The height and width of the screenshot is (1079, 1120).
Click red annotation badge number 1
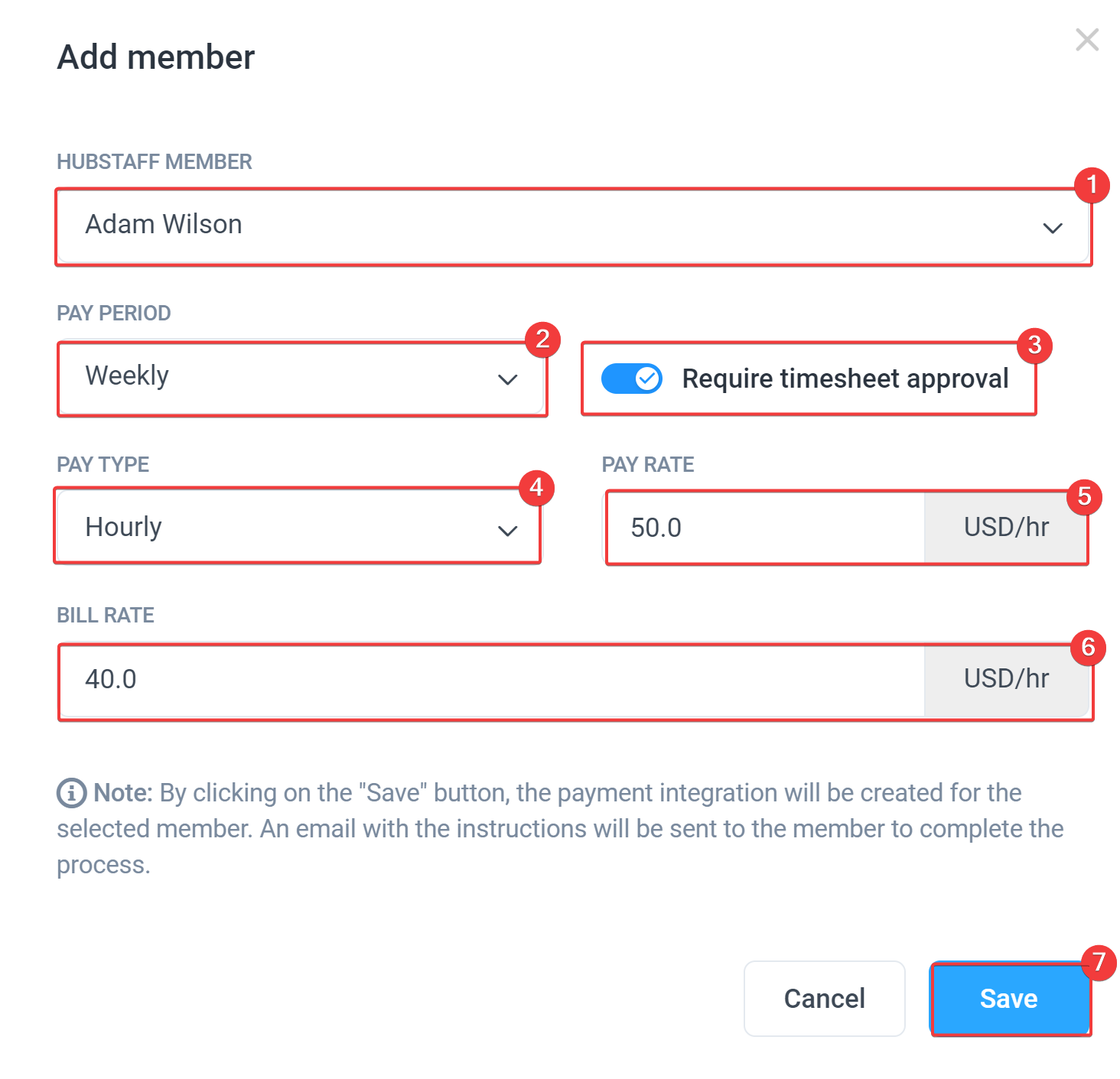point(1092,185)
